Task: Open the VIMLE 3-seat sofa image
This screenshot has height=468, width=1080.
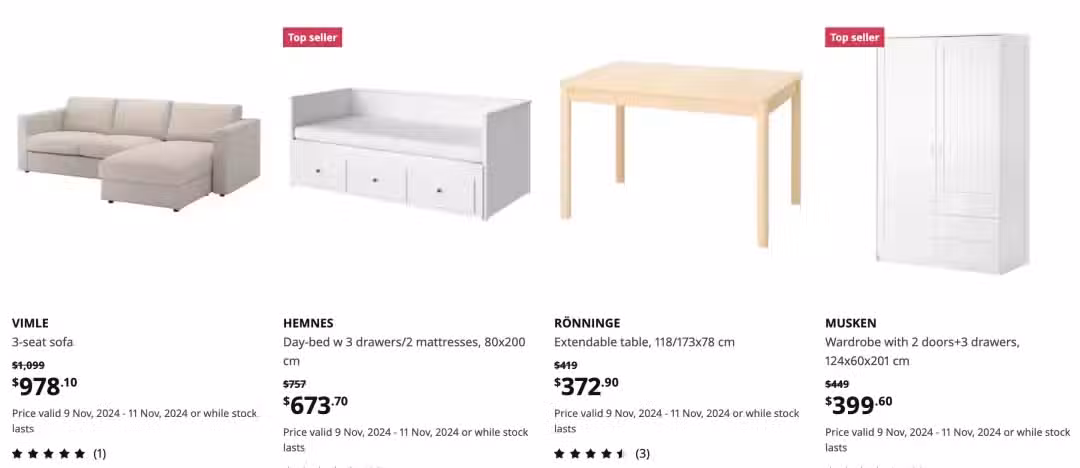Action: 138,153
